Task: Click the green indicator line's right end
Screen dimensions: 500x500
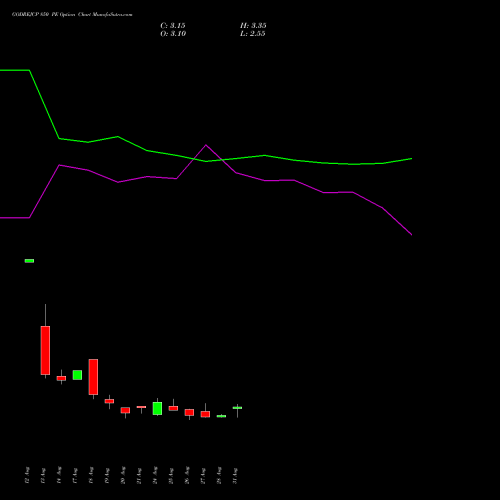Action: click(411, 159)
